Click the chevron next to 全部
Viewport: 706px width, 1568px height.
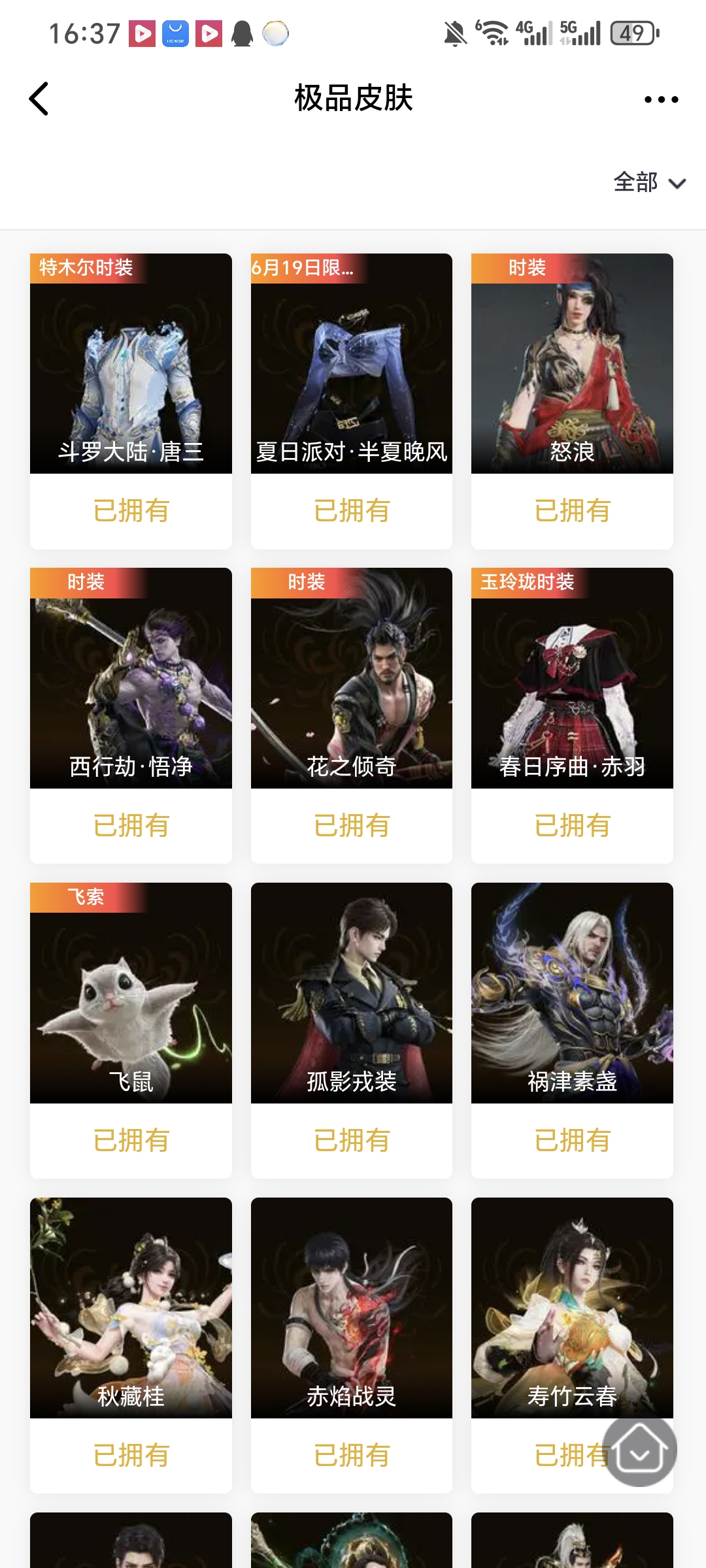click(x=677, y=184)
